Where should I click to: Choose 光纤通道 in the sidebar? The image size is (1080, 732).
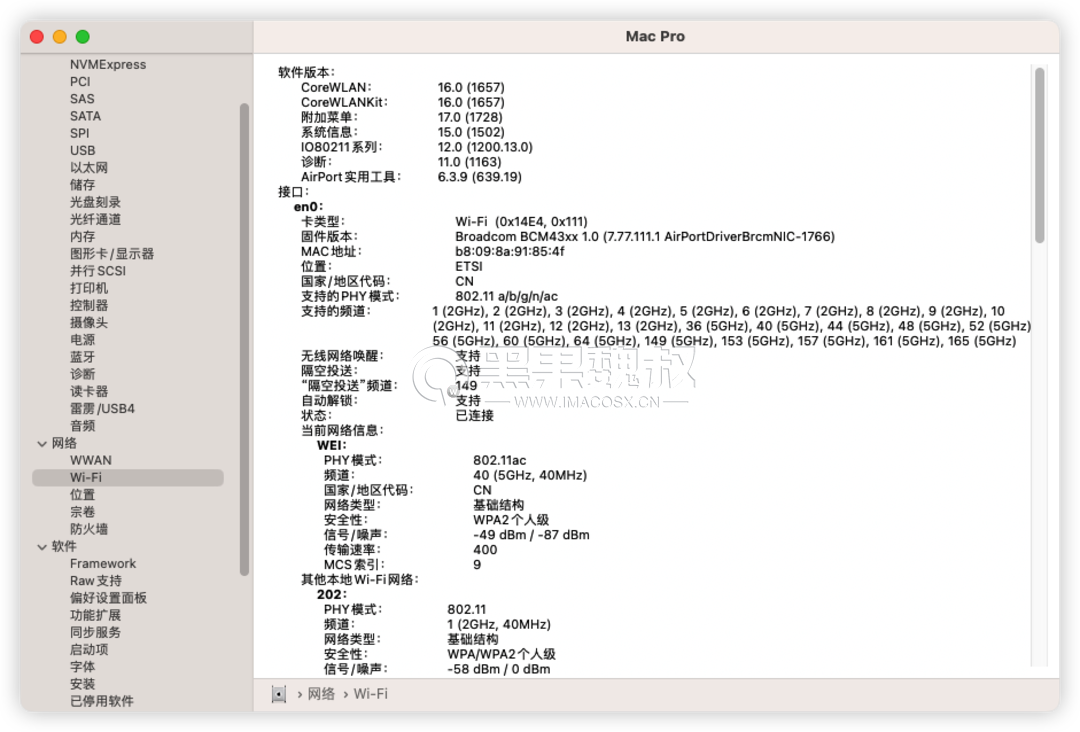click(95, 220)
